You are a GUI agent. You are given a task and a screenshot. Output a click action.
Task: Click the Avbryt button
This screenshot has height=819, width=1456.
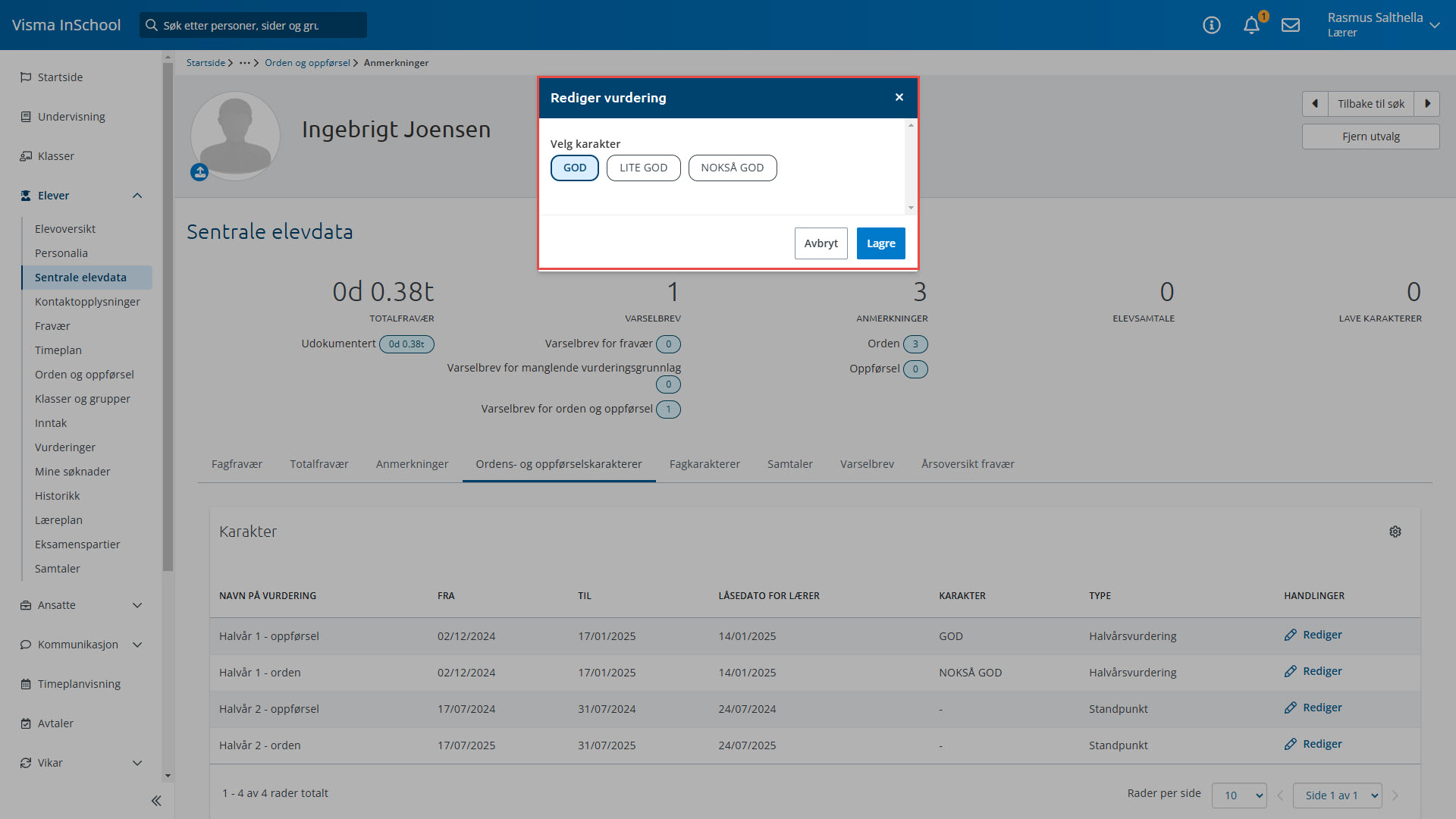click(821, 243)
